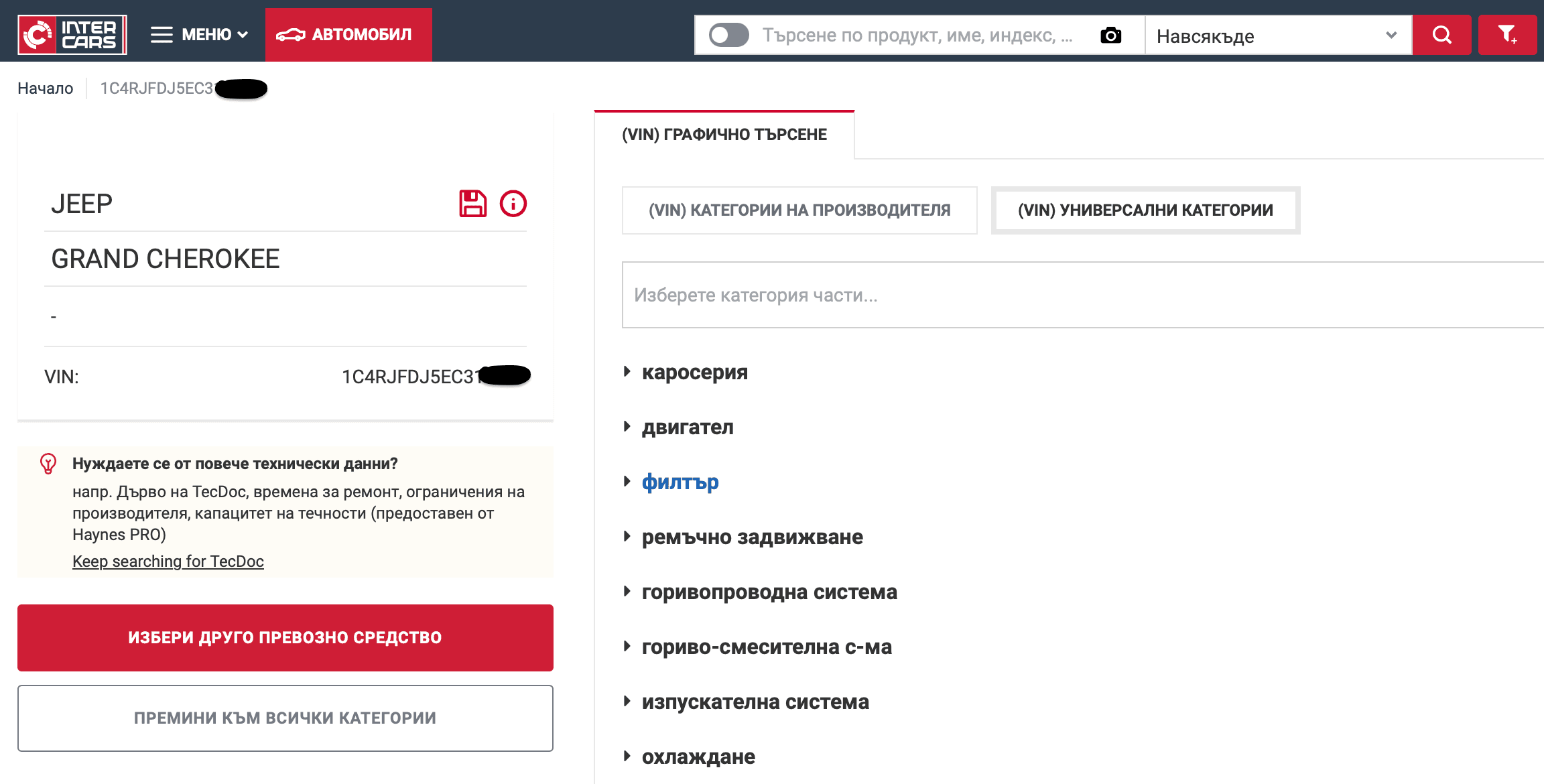Open the hamburger МЕНЮ icon

pyautogui.click(x=162, y=35)
